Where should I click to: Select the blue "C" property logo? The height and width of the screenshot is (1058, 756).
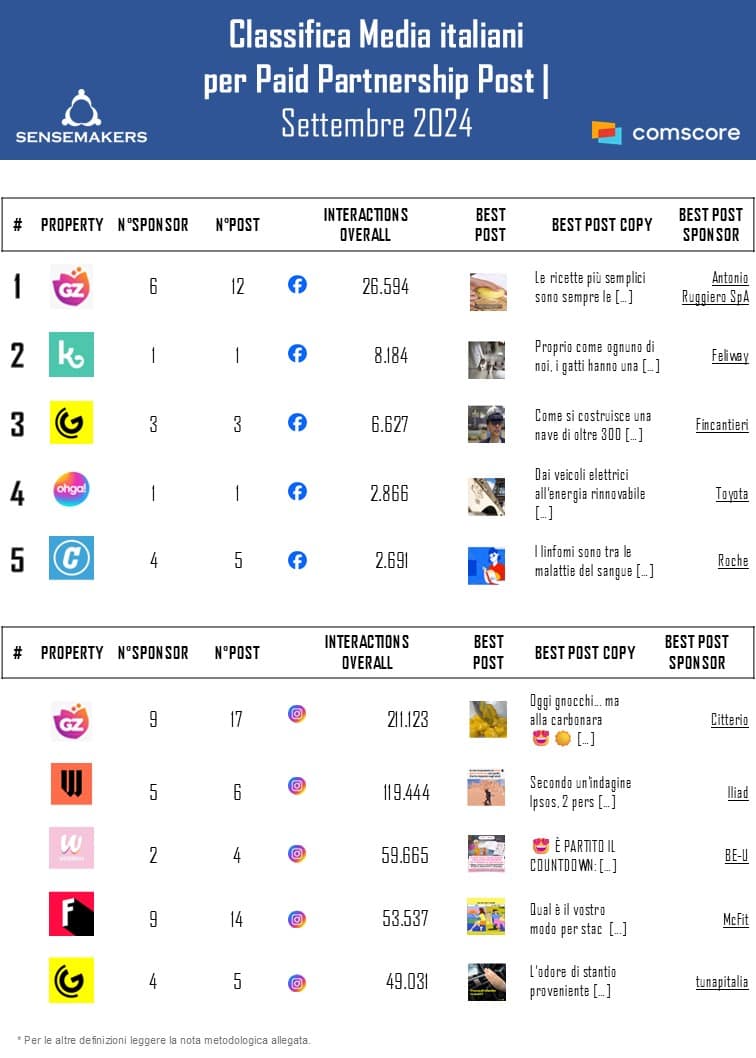pyautogui.click(x=71, y=558)
